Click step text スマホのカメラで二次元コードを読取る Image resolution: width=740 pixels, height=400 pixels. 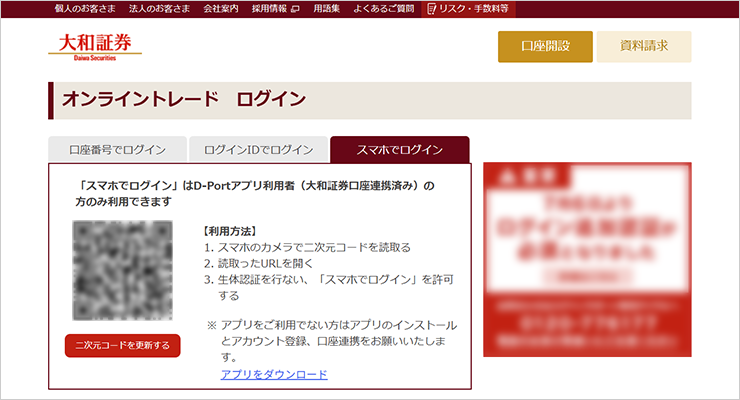coord(314,248)
